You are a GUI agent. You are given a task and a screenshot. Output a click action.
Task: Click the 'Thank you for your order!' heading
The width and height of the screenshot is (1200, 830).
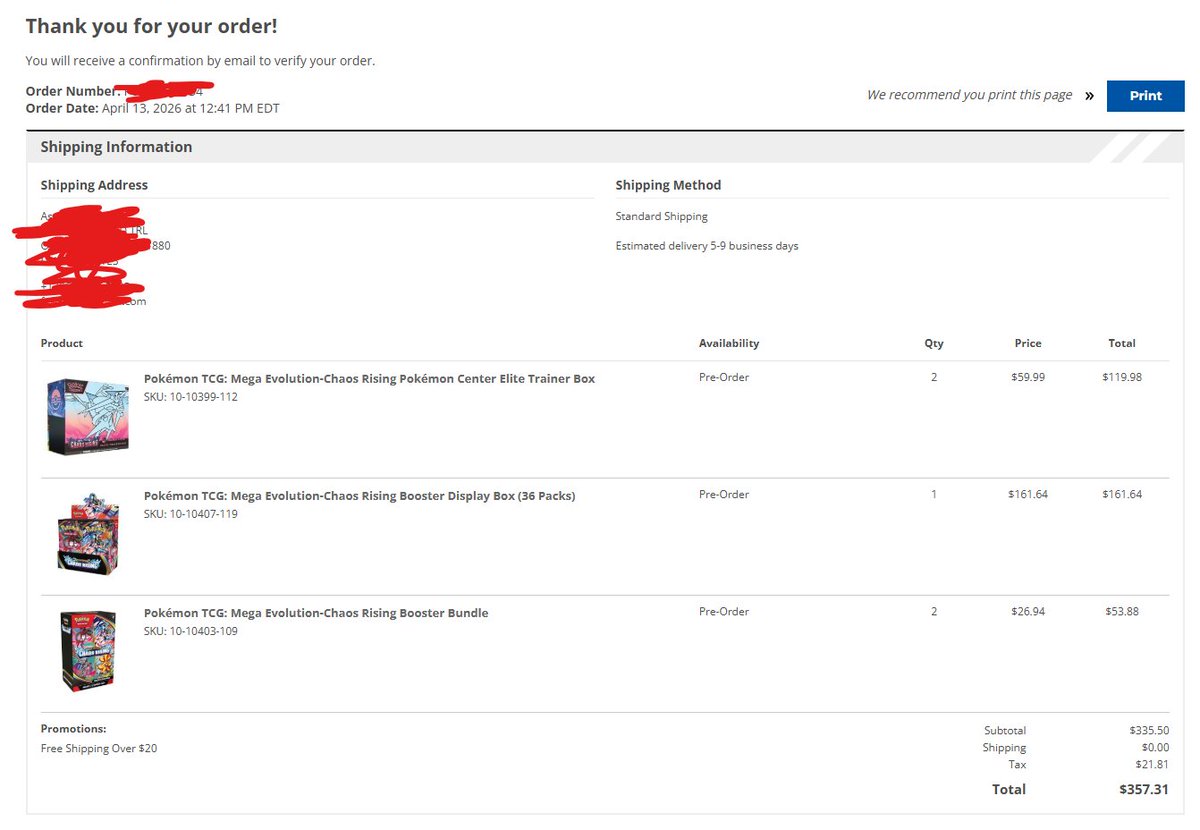151,27
